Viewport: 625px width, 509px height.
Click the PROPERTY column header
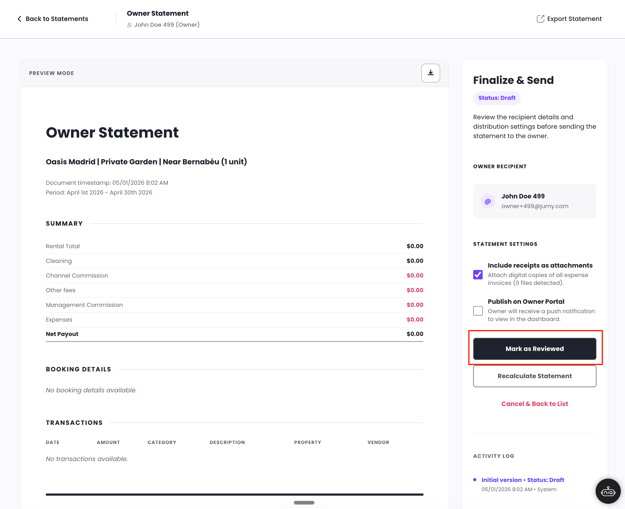coord(307,442)
